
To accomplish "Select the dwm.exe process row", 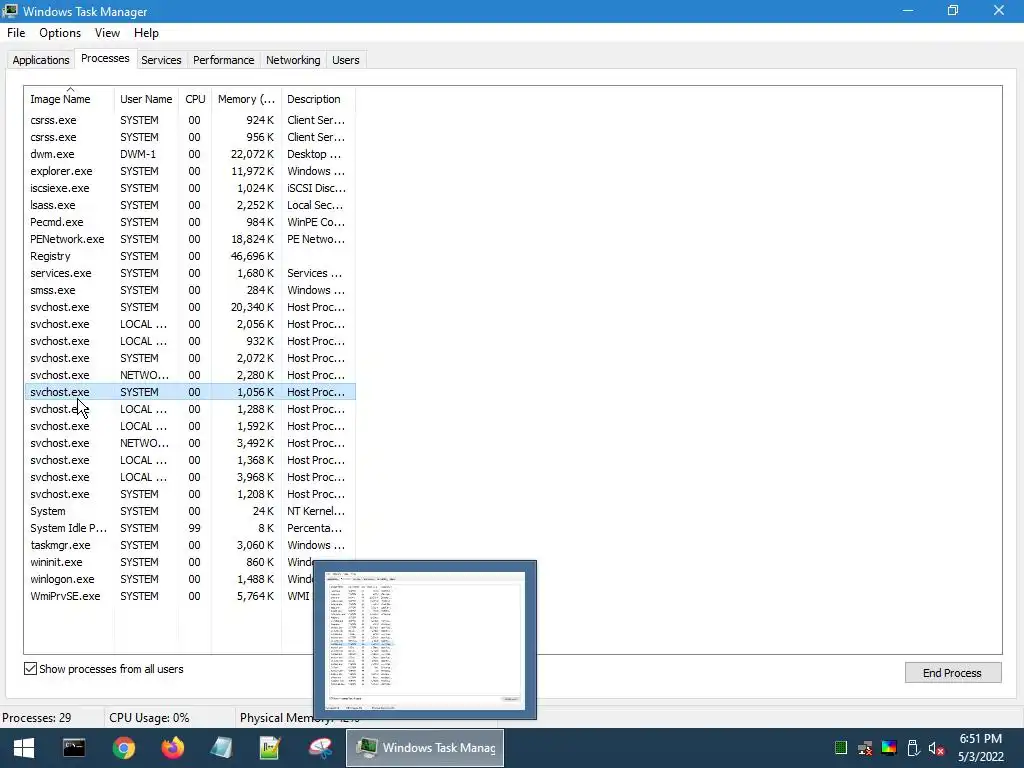I will coord(190,154).
